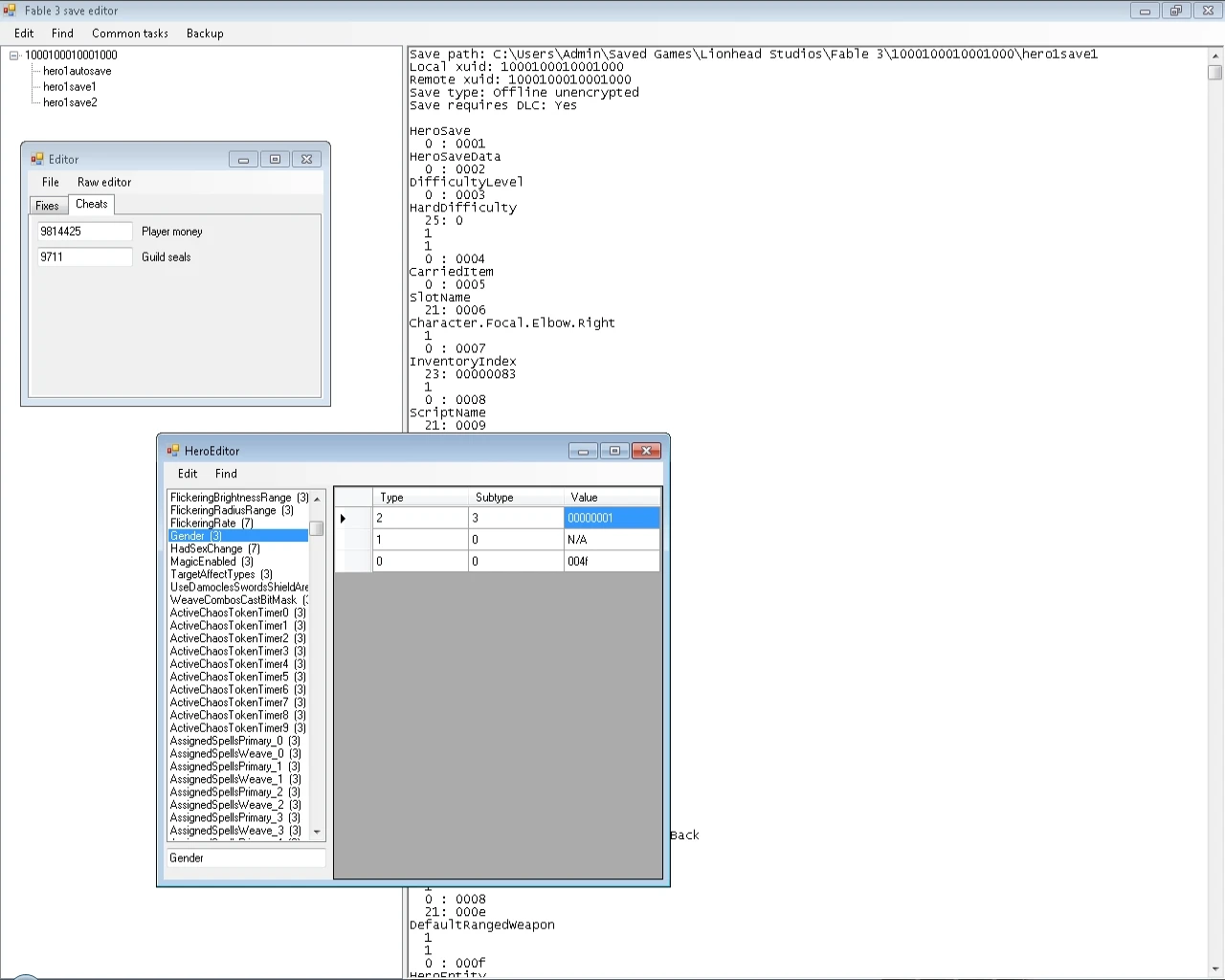Select hero1autosave in the save tree
This screenshot has width=1225, height=980.
(x=77, y=71)
